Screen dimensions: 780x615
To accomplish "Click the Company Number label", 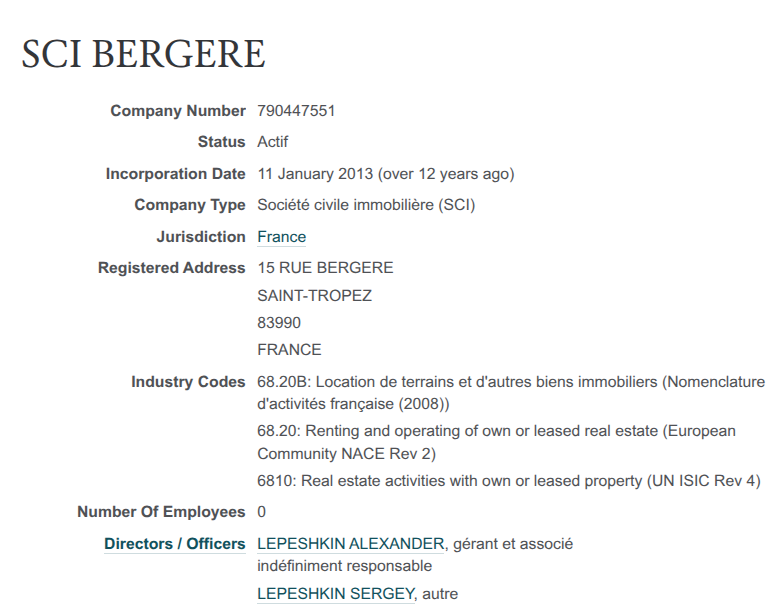I will [177, 111].
